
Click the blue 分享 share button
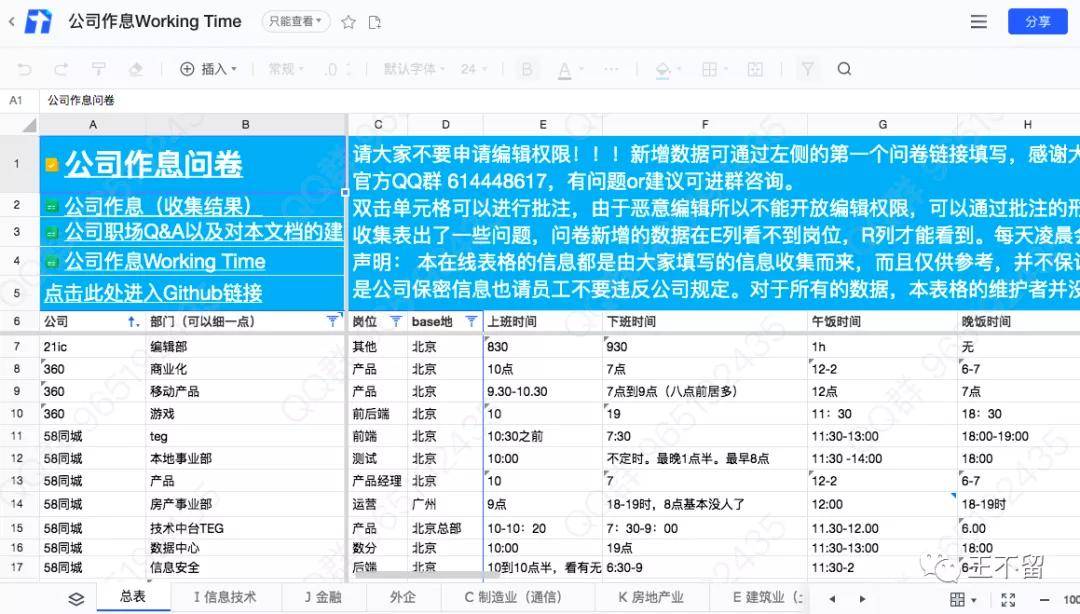(x=1037, y=21)
